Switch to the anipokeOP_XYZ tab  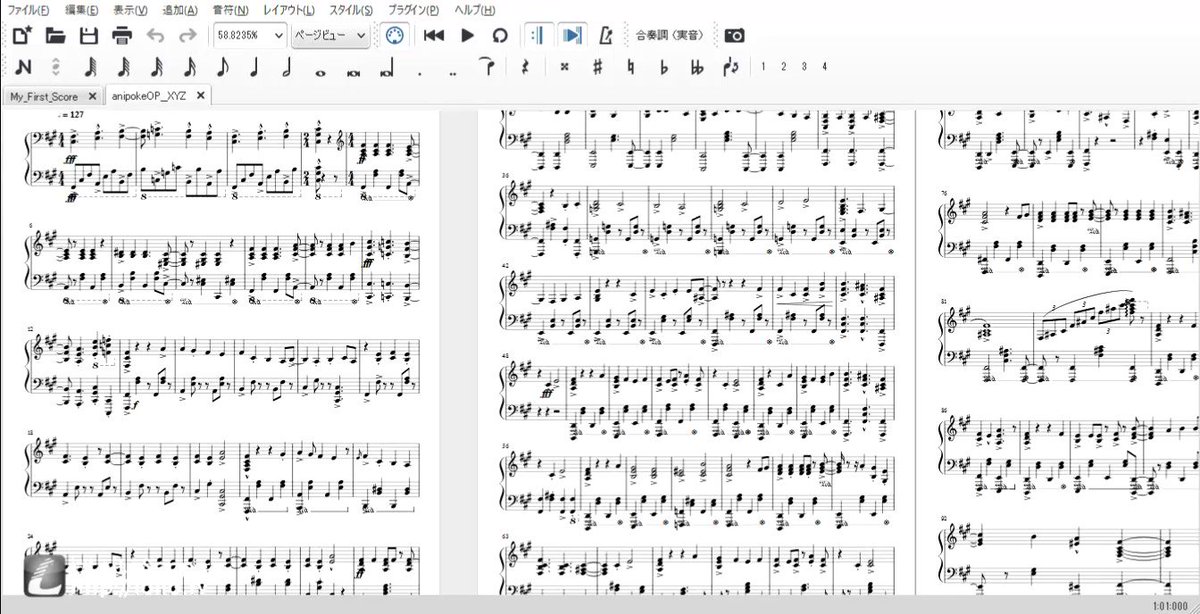(149, 96)
